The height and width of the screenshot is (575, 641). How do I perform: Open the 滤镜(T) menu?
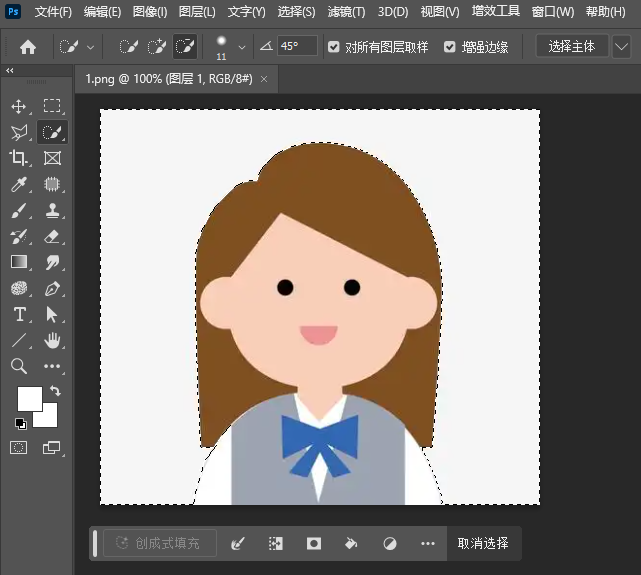[x=346, y=12]
